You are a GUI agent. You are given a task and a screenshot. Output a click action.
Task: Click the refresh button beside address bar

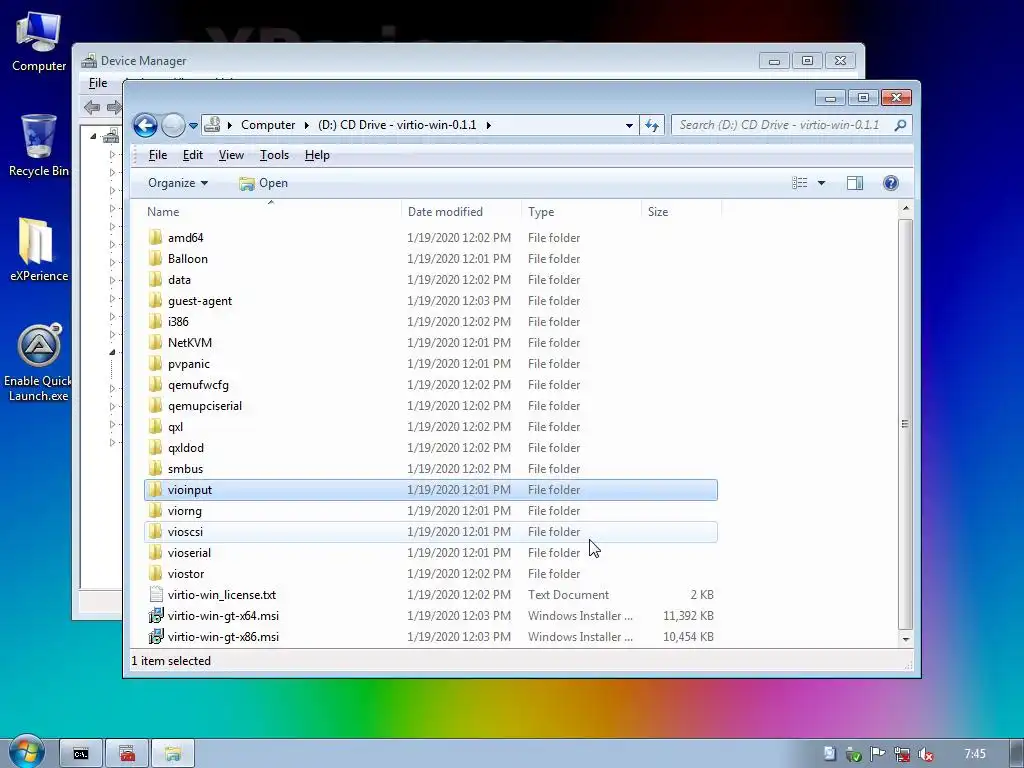(652, 125)
